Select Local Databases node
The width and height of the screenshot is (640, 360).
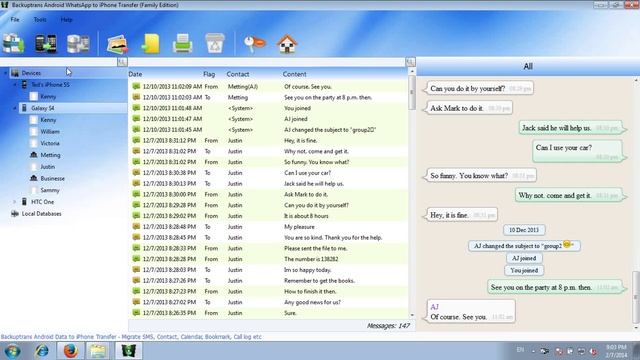(41, 213)
